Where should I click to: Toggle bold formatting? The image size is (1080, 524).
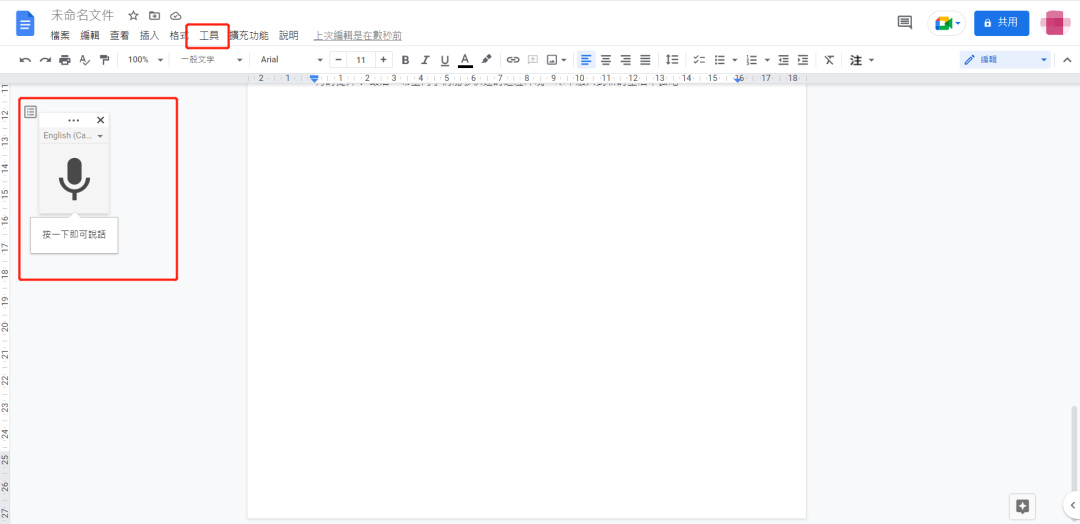405,60
